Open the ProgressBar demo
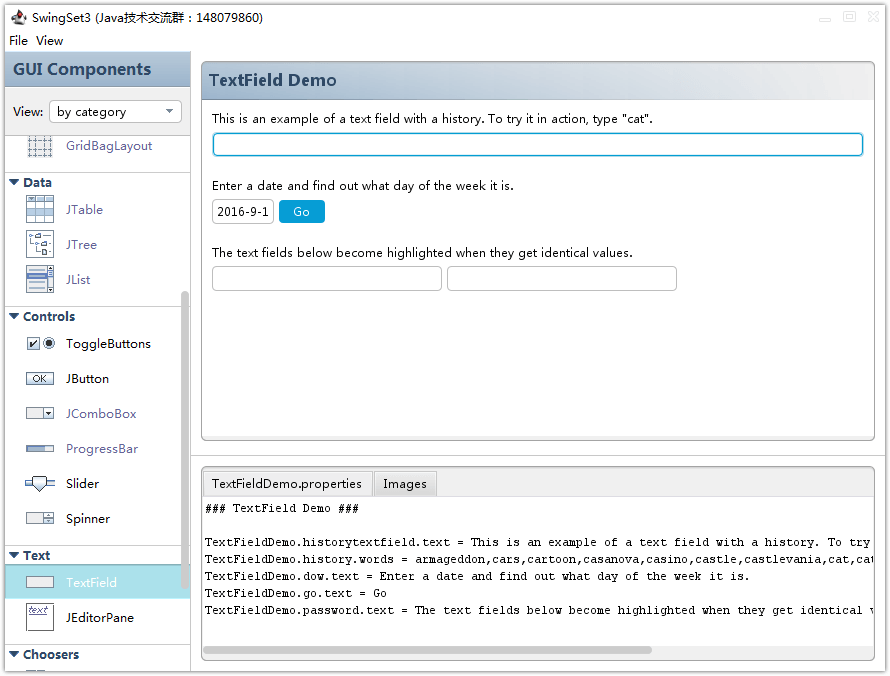This screenshot has width=890, height=676. 102,448
